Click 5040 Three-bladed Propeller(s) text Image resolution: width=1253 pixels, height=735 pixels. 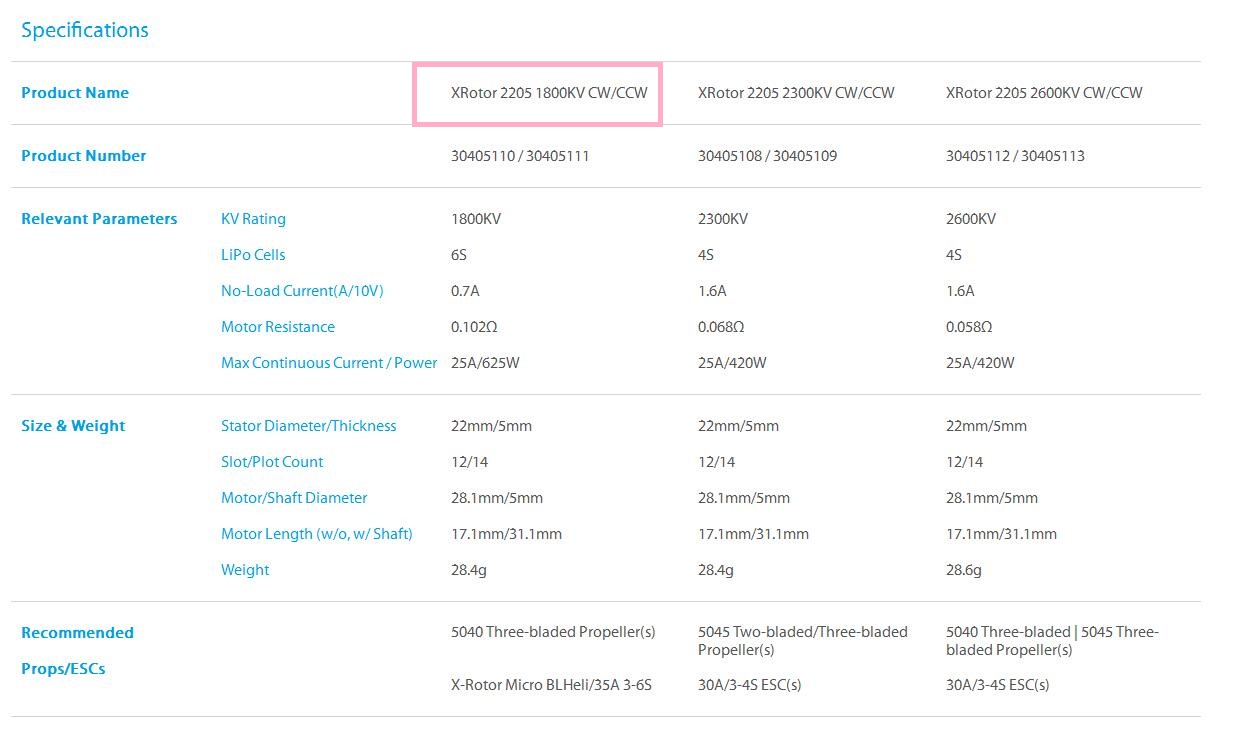point(553,632)
